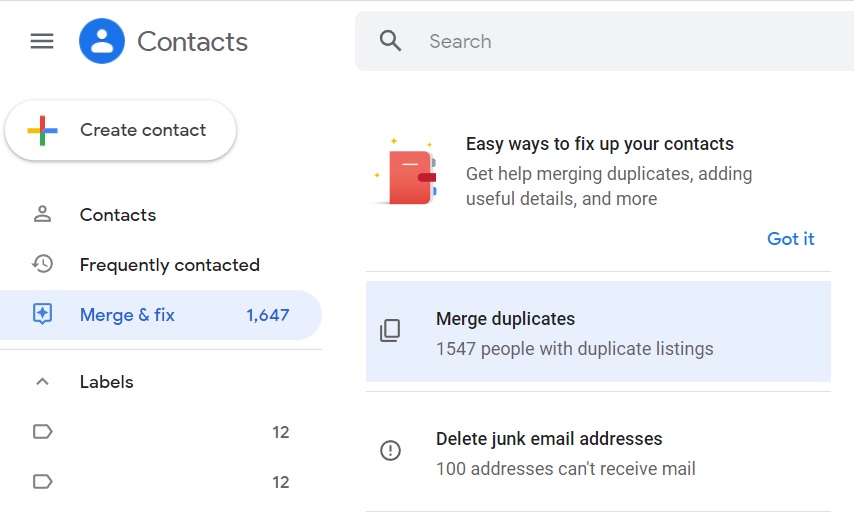Click the person icon beside Contacts
The height and width of the screenshot is (516, 854).
tap(42, 214)
